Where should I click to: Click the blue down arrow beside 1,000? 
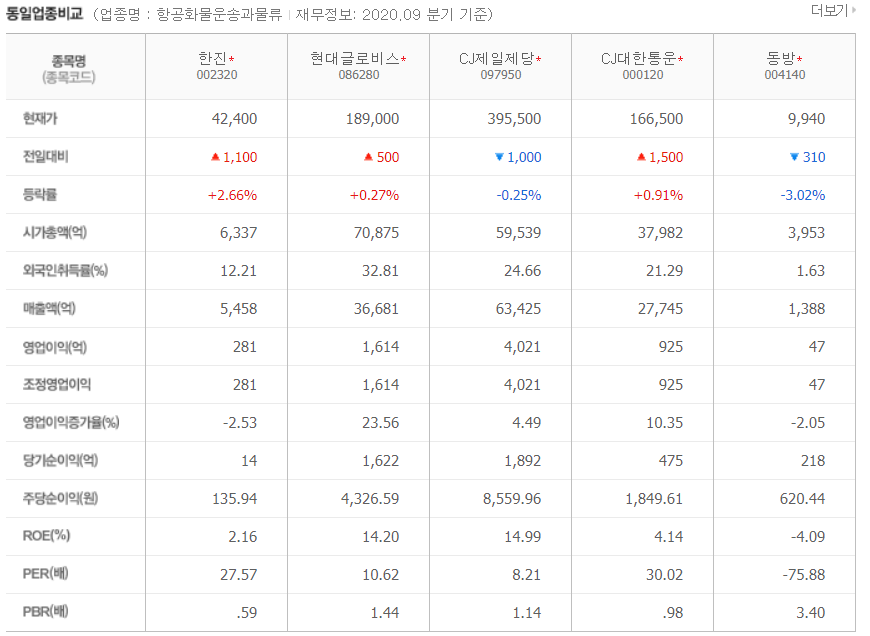(x=499, y=158)
